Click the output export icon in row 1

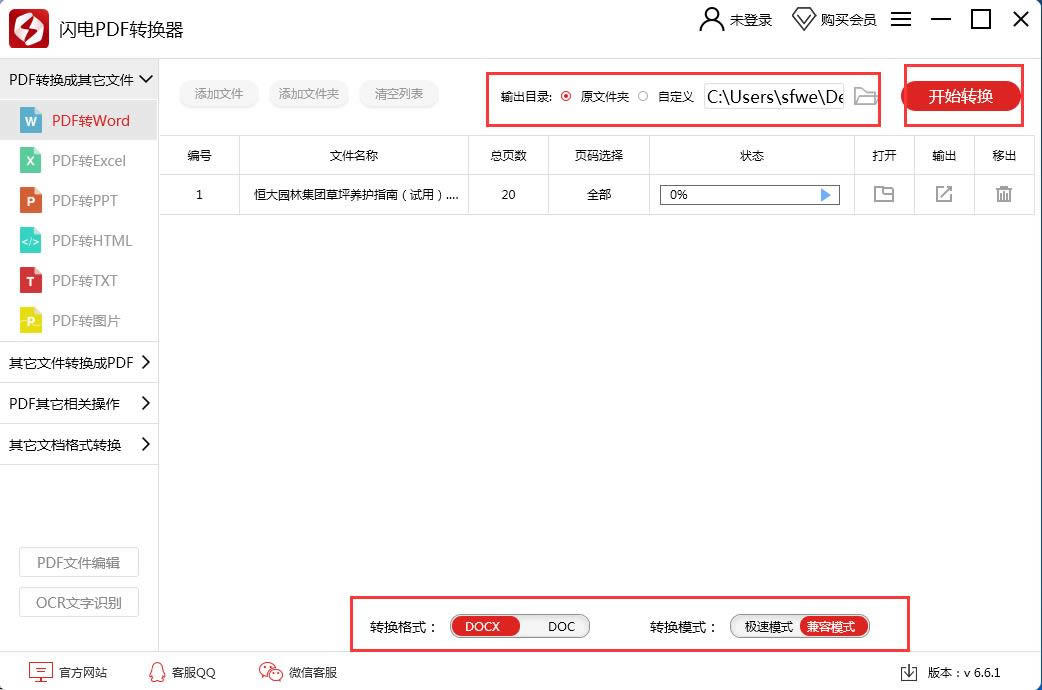(x=944, y=194)
